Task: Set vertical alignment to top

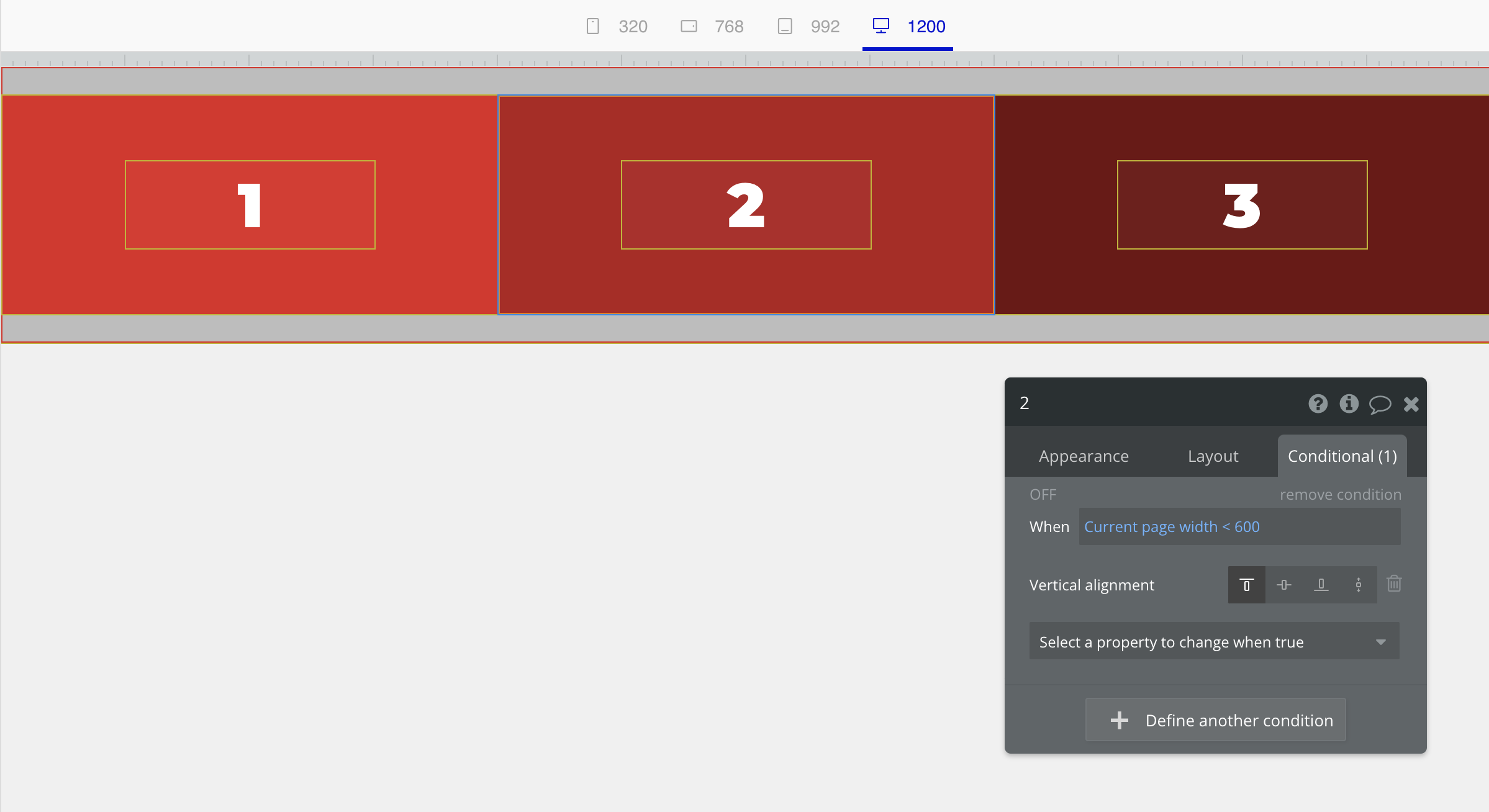Action: (x=1246, y=585)
